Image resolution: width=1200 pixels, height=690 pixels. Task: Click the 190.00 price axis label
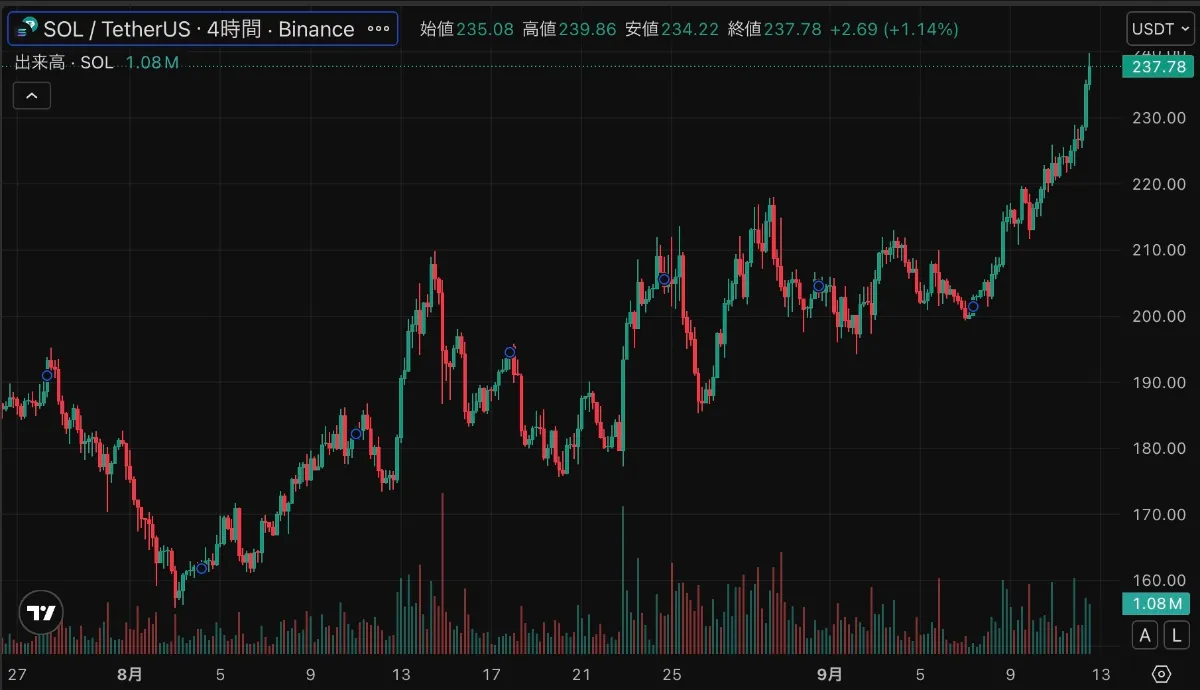click(1160, 382)
